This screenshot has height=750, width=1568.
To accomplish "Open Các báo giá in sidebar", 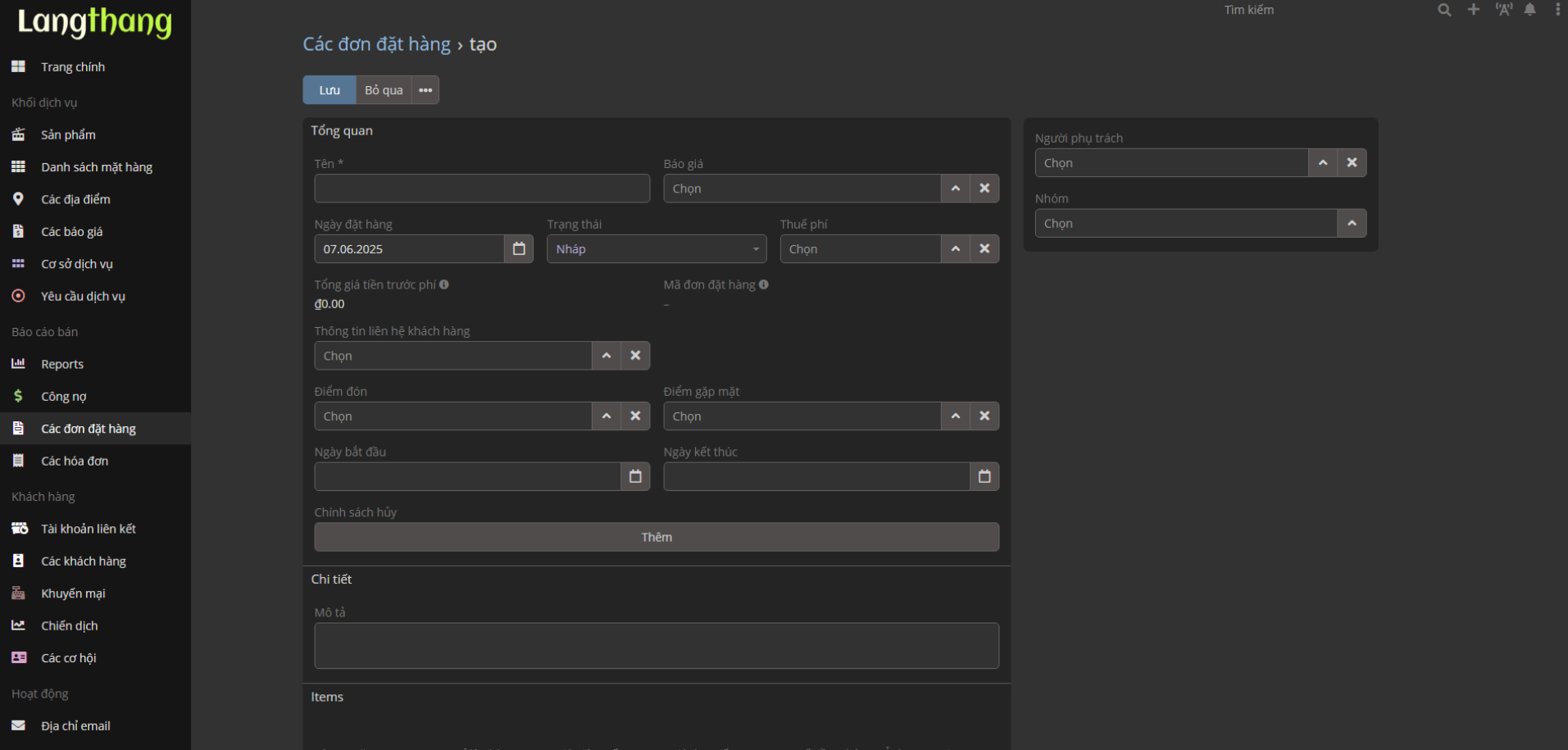I will 72,232.
